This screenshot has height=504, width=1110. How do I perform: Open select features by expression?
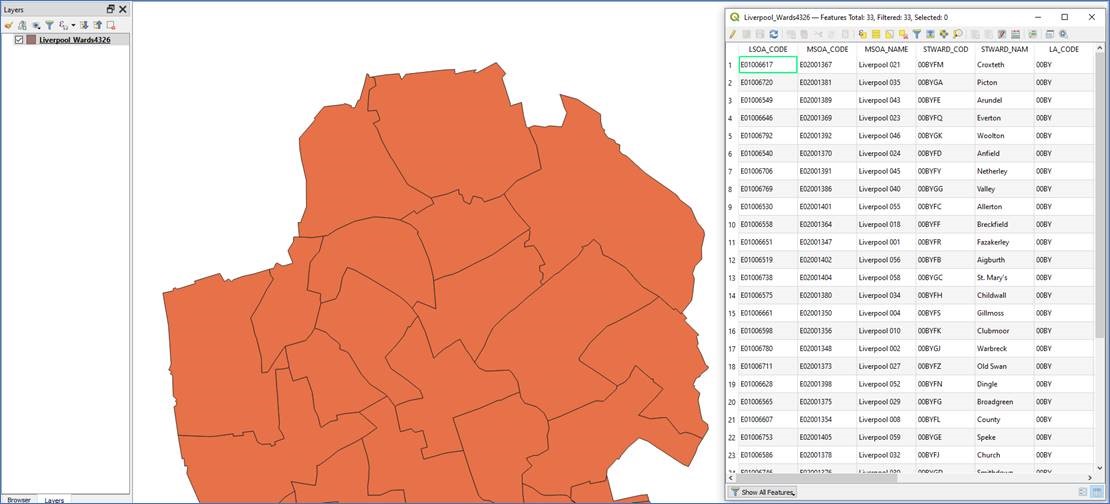(x=863, y=33)
